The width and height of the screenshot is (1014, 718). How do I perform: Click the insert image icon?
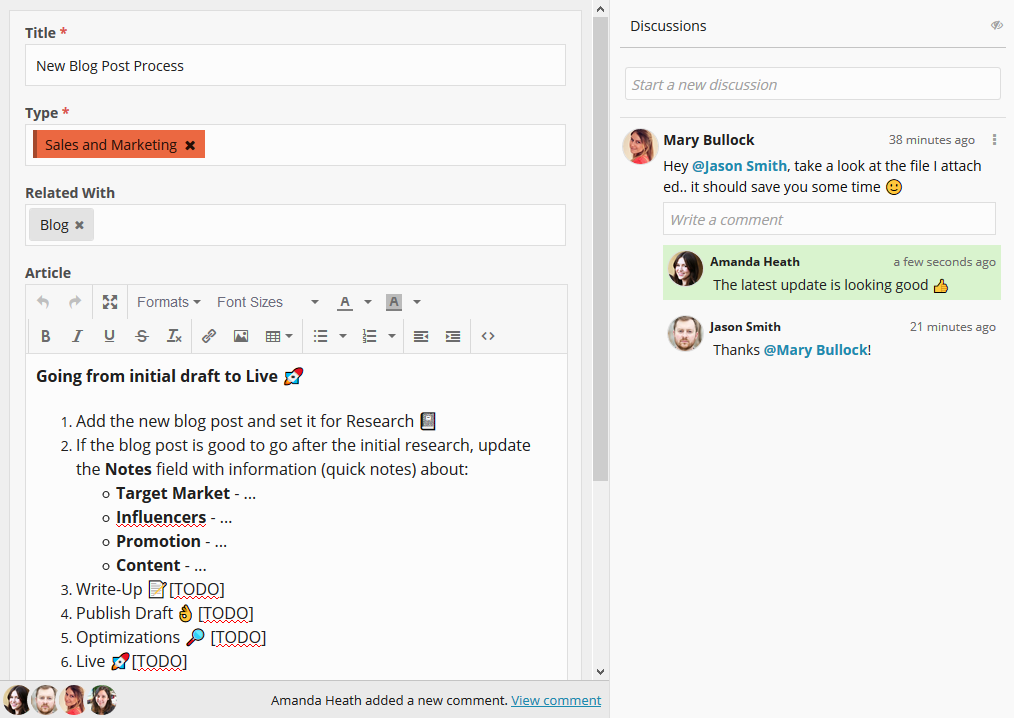point(241,336)
